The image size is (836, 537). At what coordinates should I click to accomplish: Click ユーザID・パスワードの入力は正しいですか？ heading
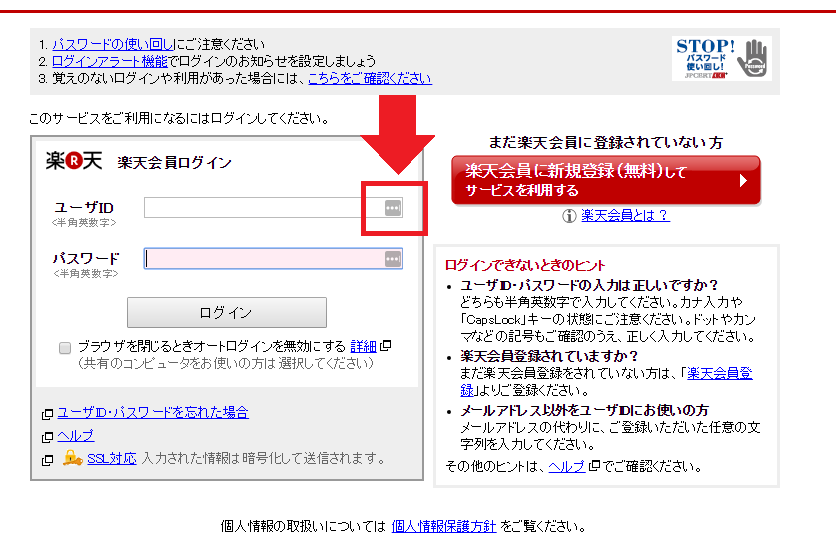pyautogui.click(x=589, y=285)
